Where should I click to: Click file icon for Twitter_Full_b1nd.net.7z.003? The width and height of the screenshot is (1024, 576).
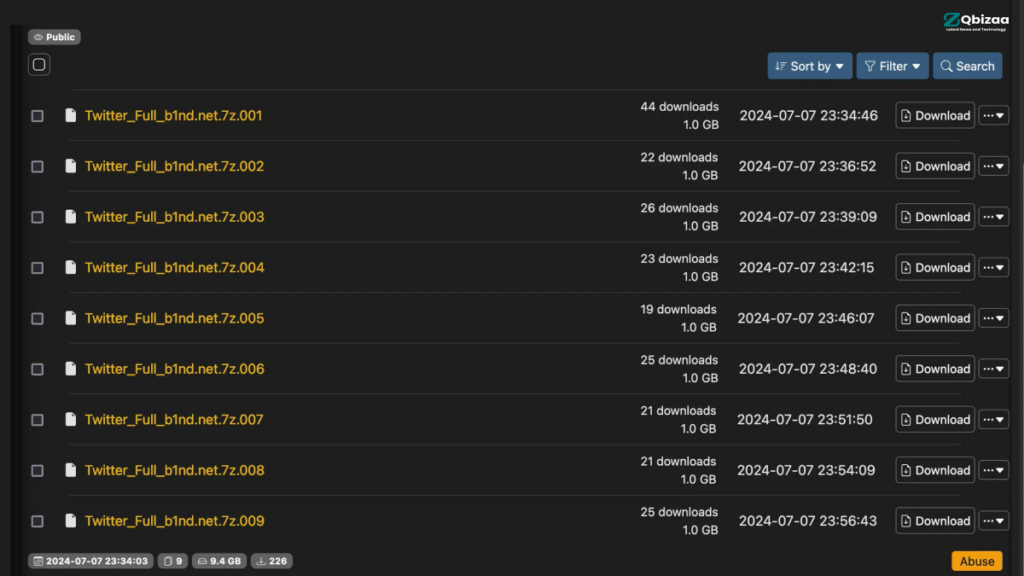click(71, 217)
